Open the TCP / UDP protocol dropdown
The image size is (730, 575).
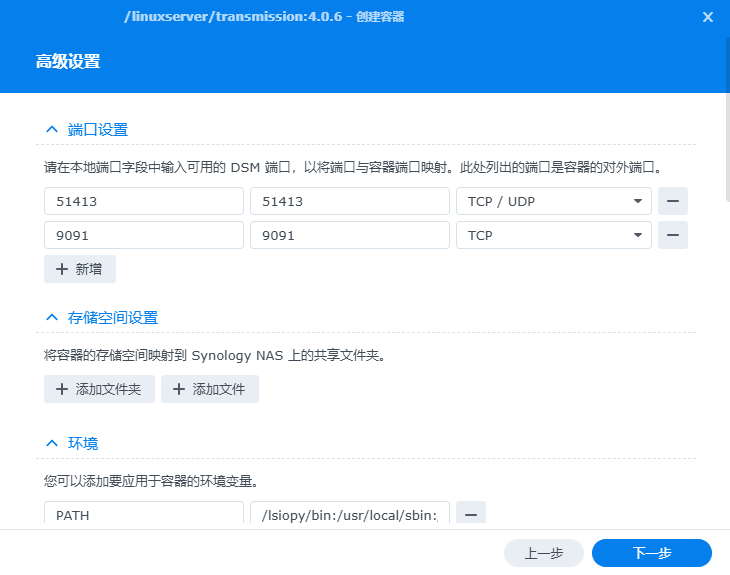click(x=553, y=201)
